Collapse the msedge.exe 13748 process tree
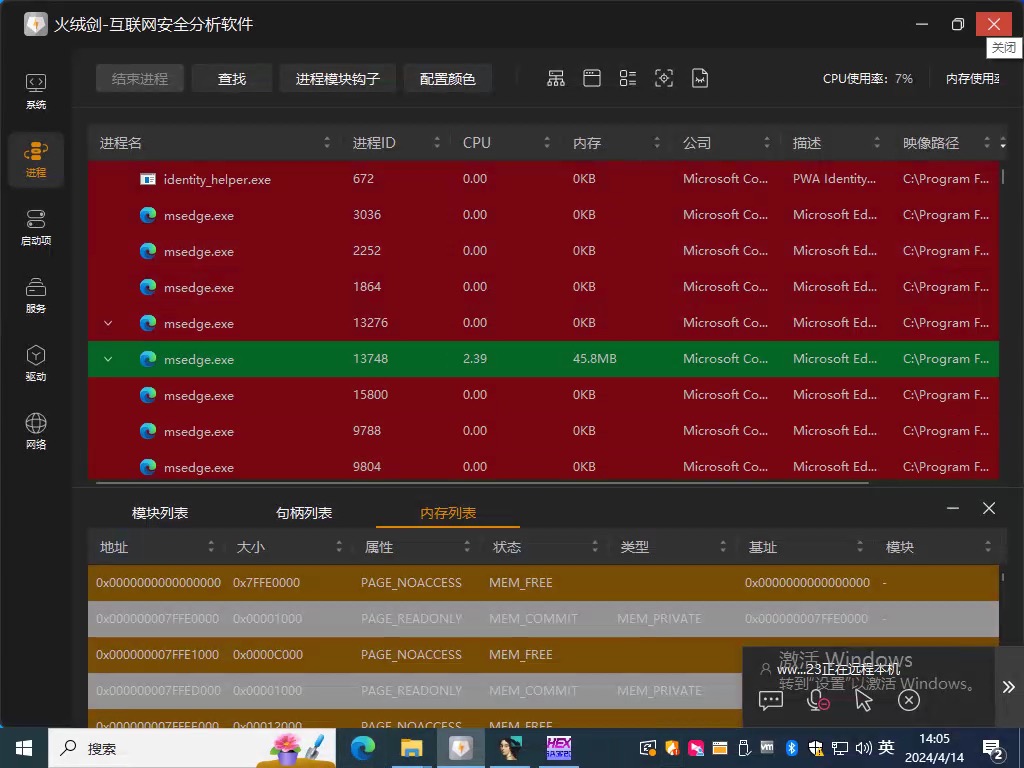The height and width of the screenshot is (768, 1024). pos(108,359)
